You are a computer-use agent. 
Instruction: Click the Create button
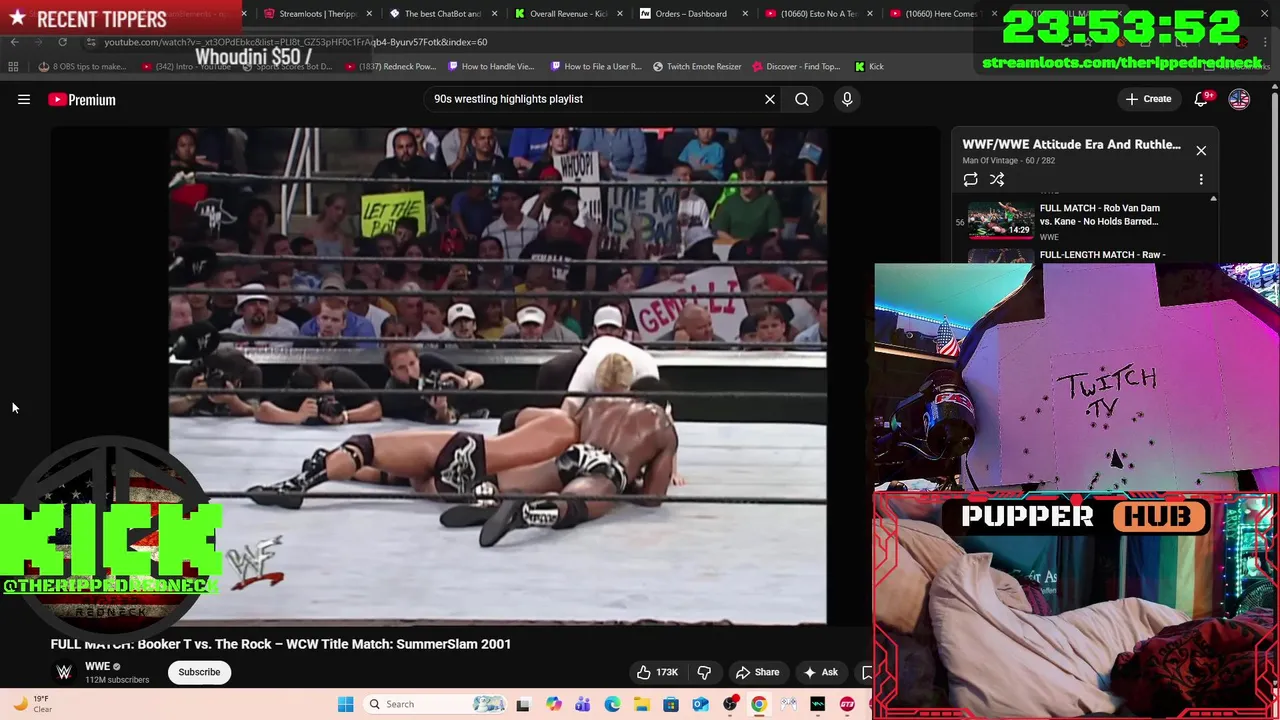pos(1148,99)
